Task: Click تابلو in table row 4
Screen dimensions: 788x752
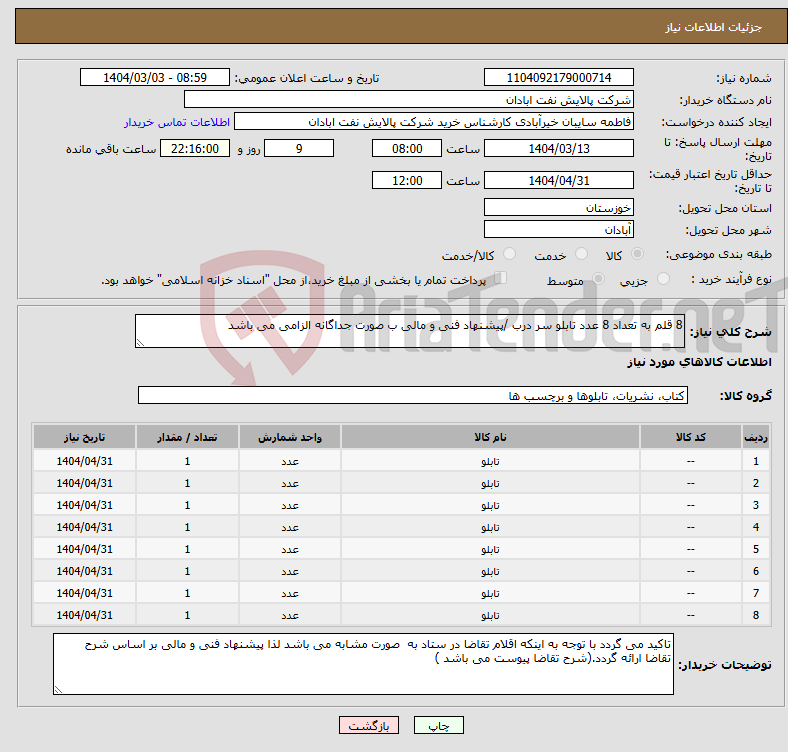Action: coord(490,528)
